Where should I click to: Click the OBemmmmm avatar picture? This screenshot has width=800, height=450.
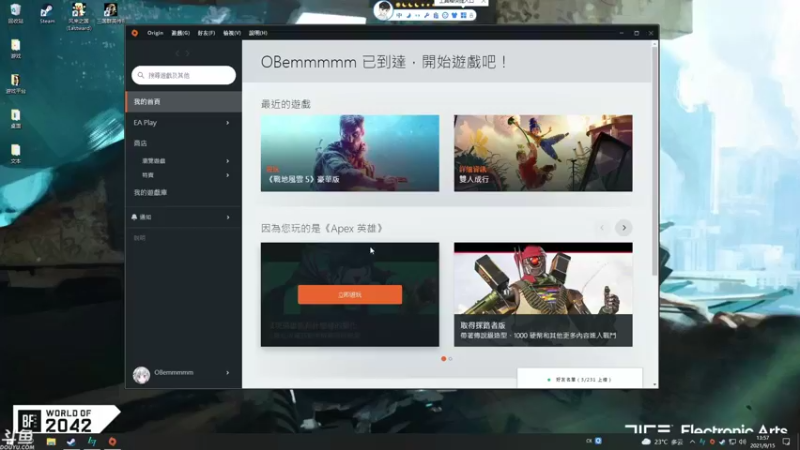141,374
